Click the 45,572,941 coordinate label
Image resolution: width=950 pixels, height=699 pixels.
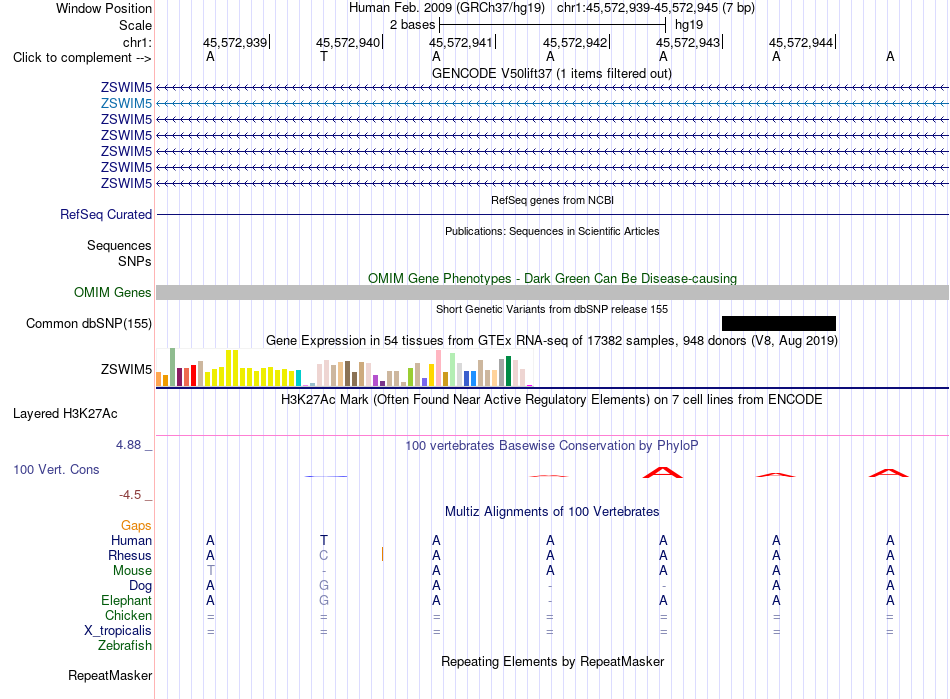pyautogui.click(x=461, y=42)
